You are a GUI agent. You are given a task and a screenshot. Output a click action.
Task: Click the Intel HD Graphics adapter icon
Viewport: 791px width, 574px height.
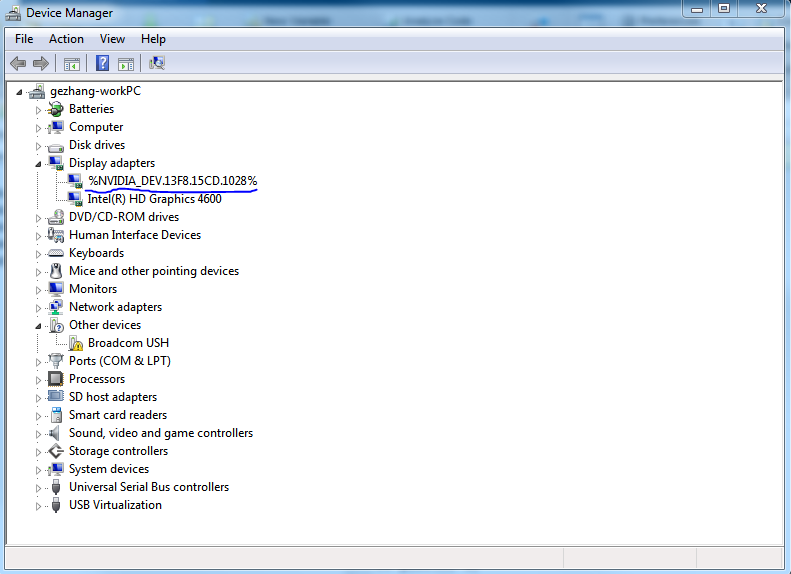pyautogui.click(x=75, y=199)
